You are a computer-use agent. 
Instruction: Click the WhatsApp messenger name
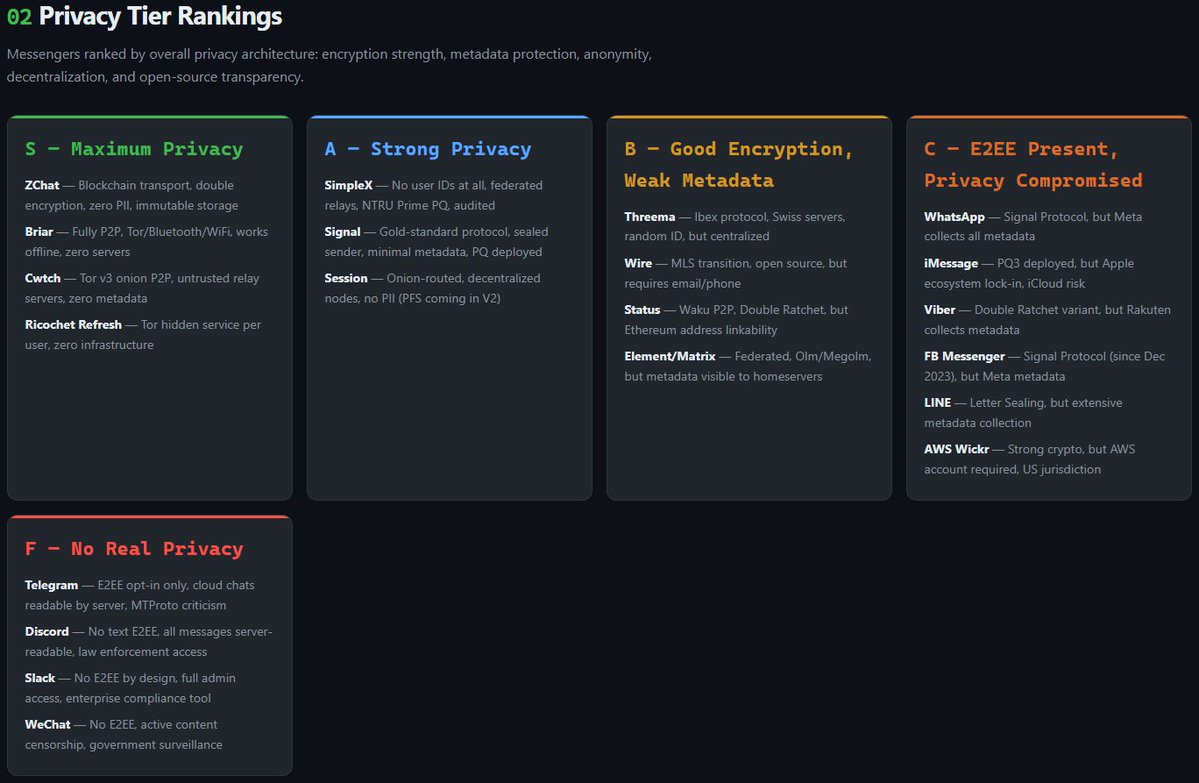pyautogui.click(x=954, y=217)
